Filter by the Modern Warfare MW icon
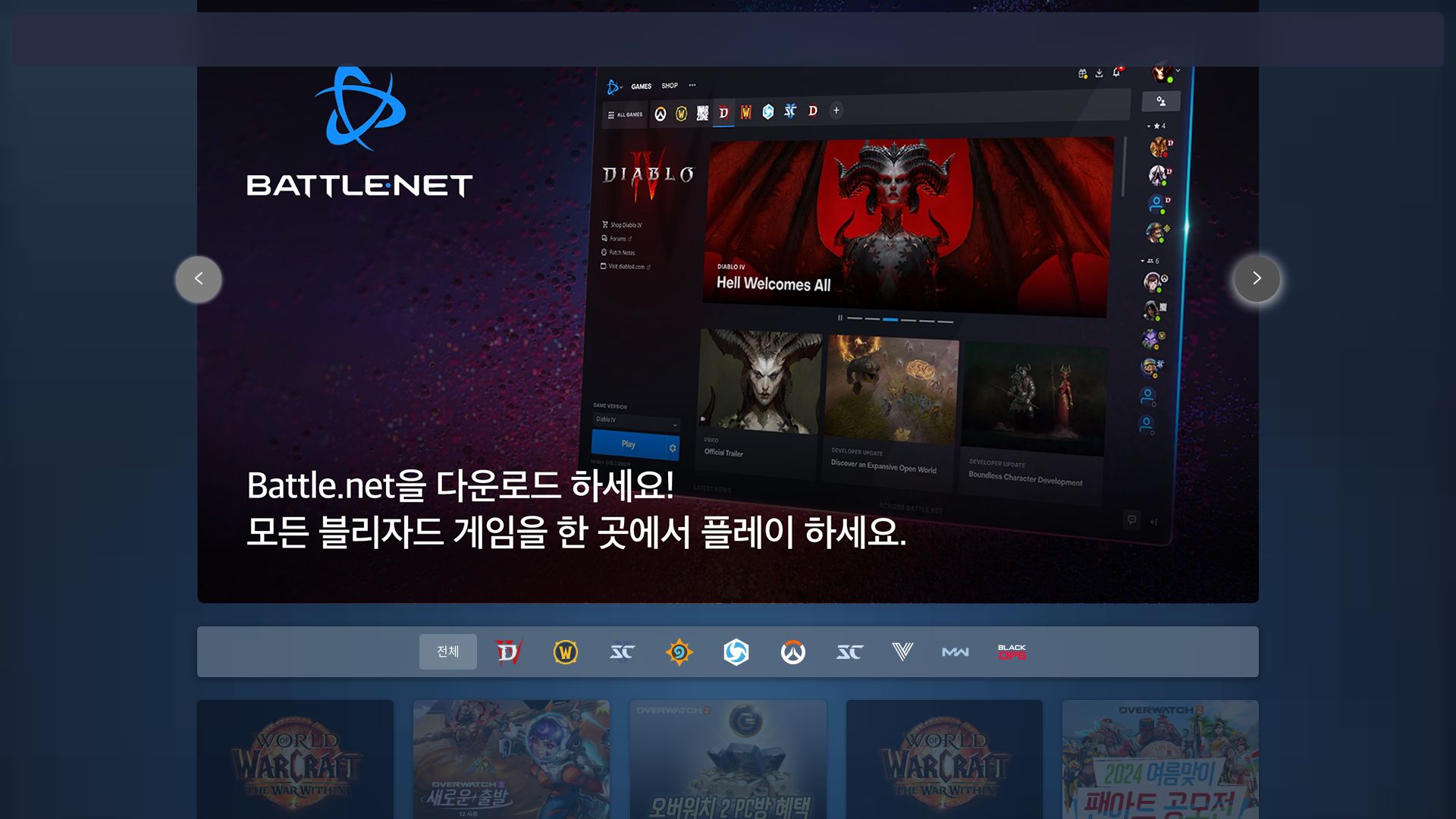Image resolution: width=1456 pixels, height=819 pixels. tap(955, 651)
